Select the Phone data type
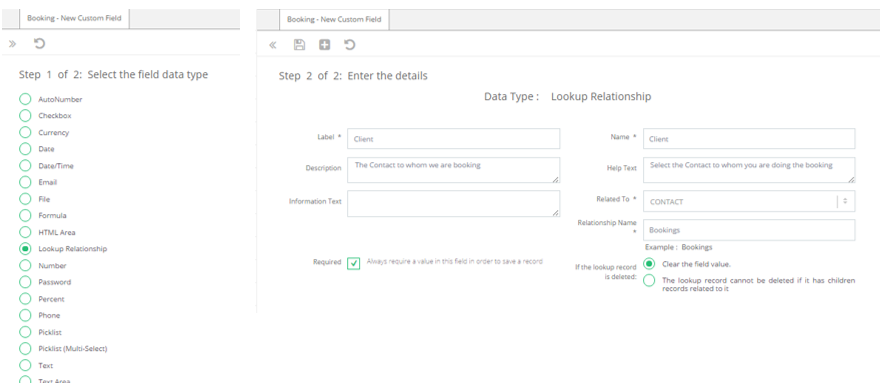This screenshot has width=880, height=383. (x=25, y=315)
